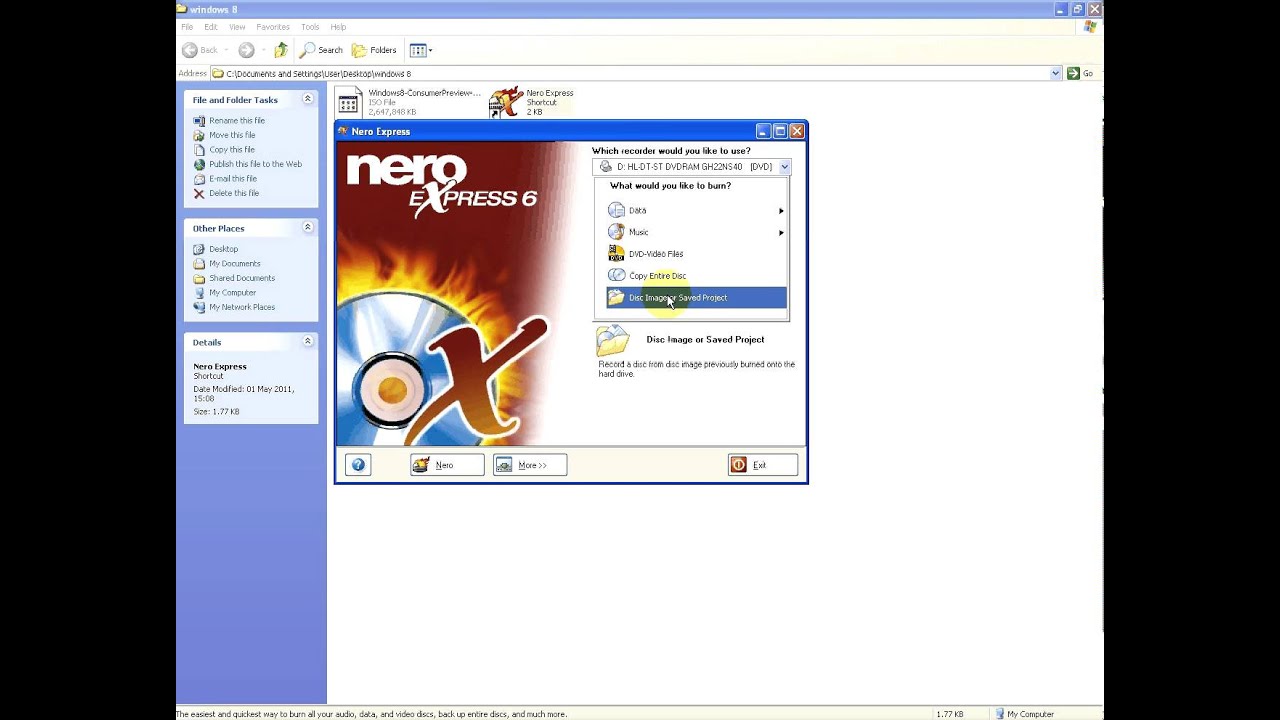Launch full Nero with the Nero button
Screen dimensions: 1280x720
coord(447,465)
